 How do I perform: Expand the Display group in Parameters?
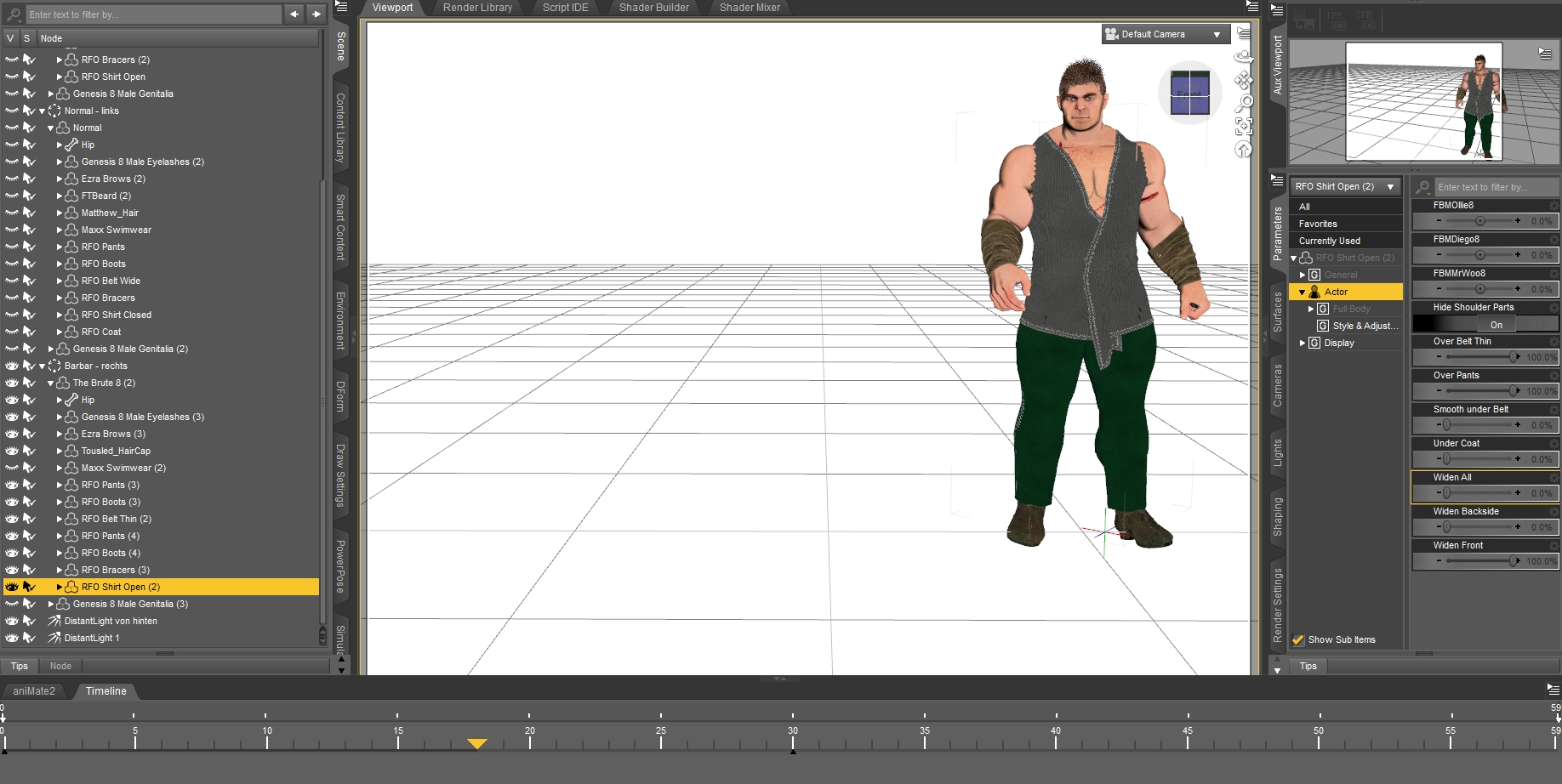tap(1303, 343)
